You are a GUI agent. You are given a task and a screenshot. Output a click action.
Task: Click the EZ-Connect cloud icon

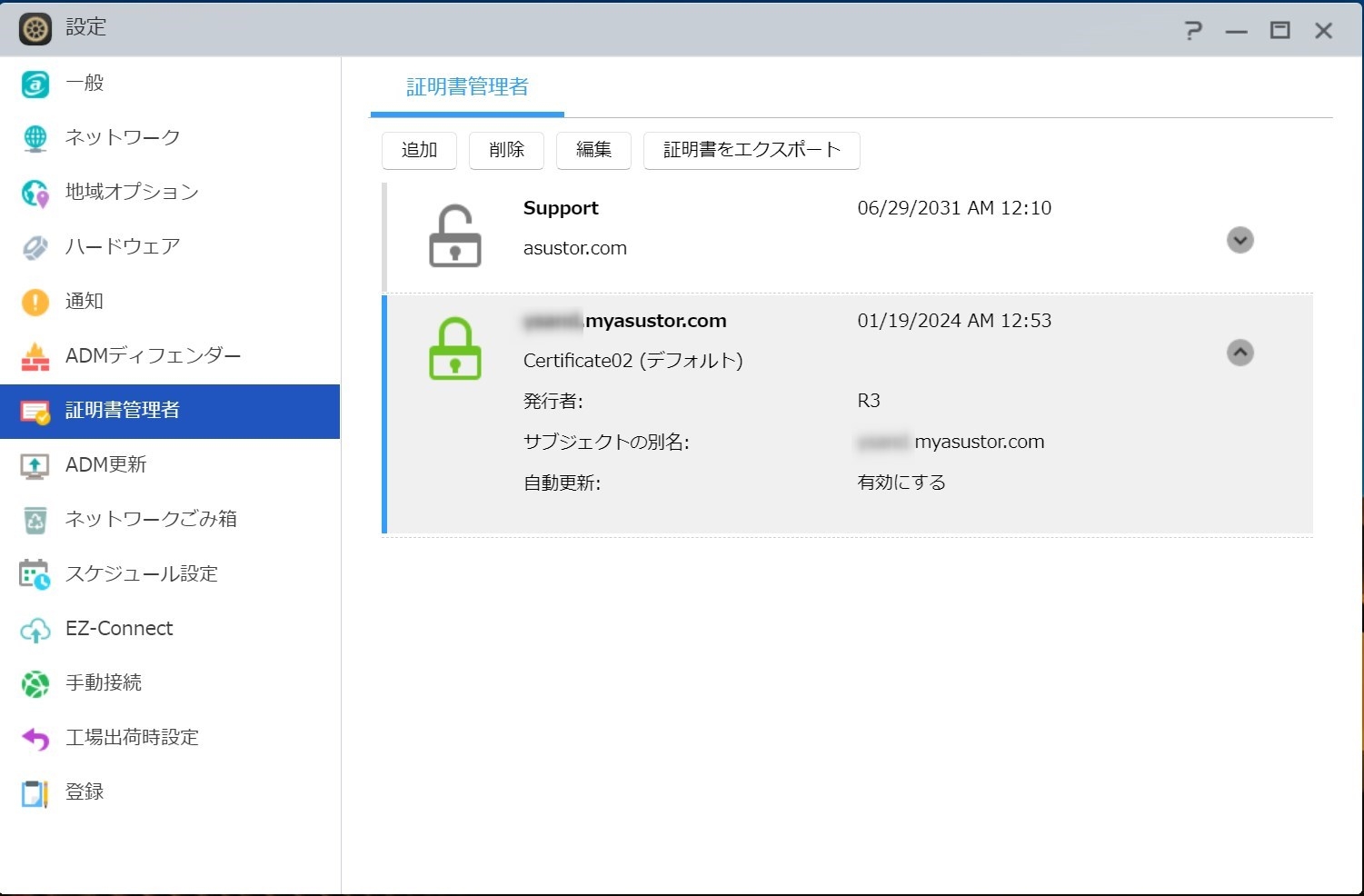[x=35, y=629]
